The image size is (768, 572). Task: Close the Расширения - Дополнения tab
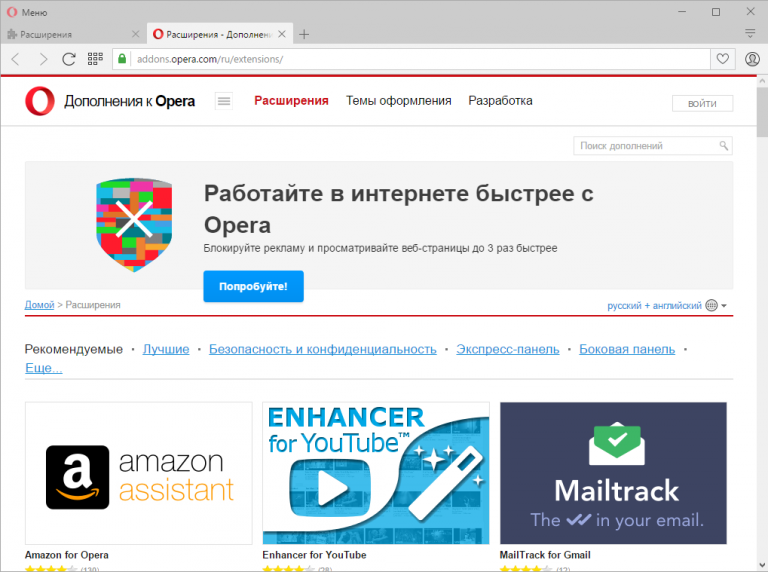click(x=282, y=34)
